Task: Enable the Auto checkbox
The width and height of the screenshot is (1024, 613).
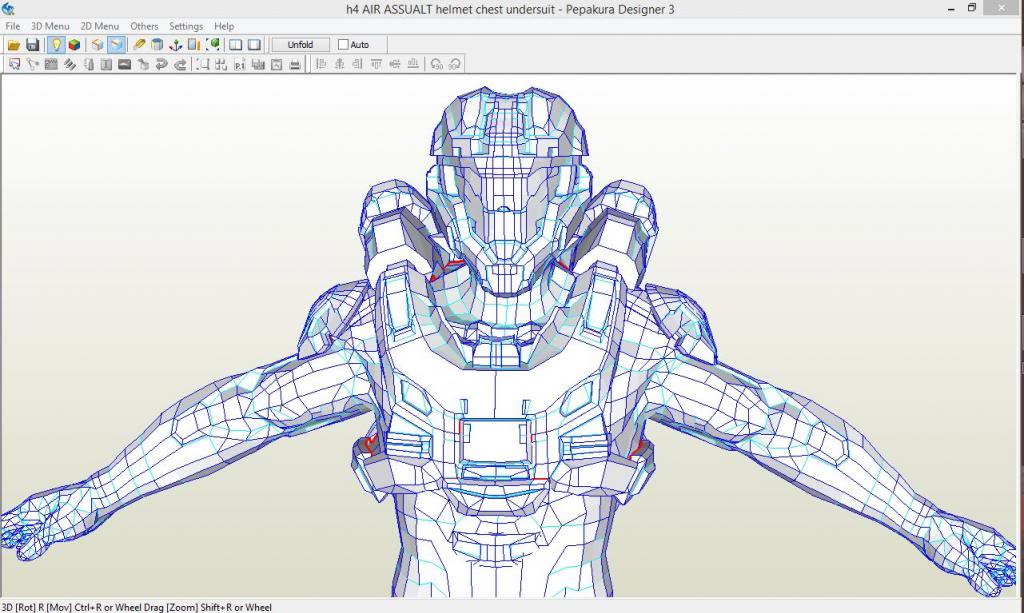Action: [x=344, y=45]
